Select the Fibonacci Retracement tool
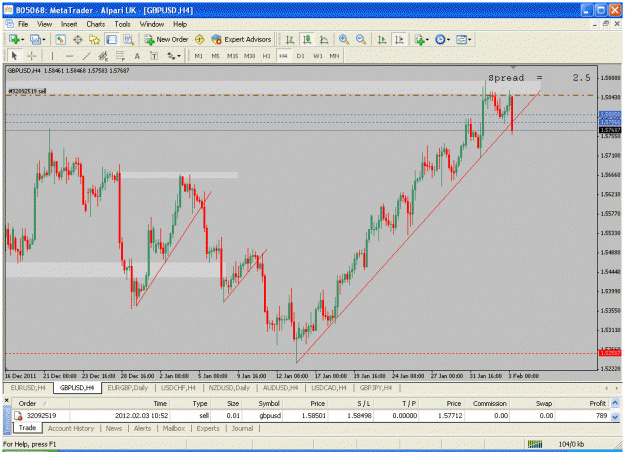 point(120,56)
